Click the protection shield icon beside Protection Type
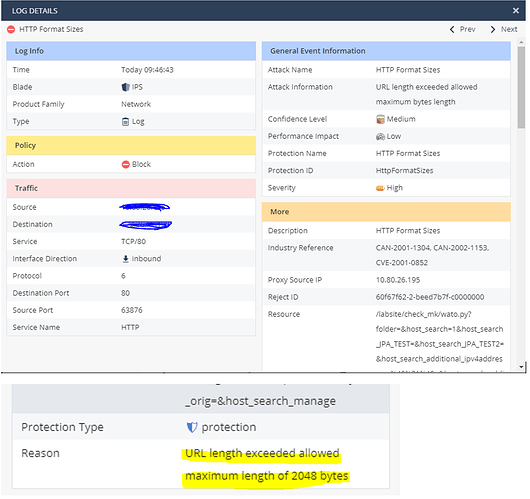The height and width of the screenshot is (499, 530). (192, 428)
